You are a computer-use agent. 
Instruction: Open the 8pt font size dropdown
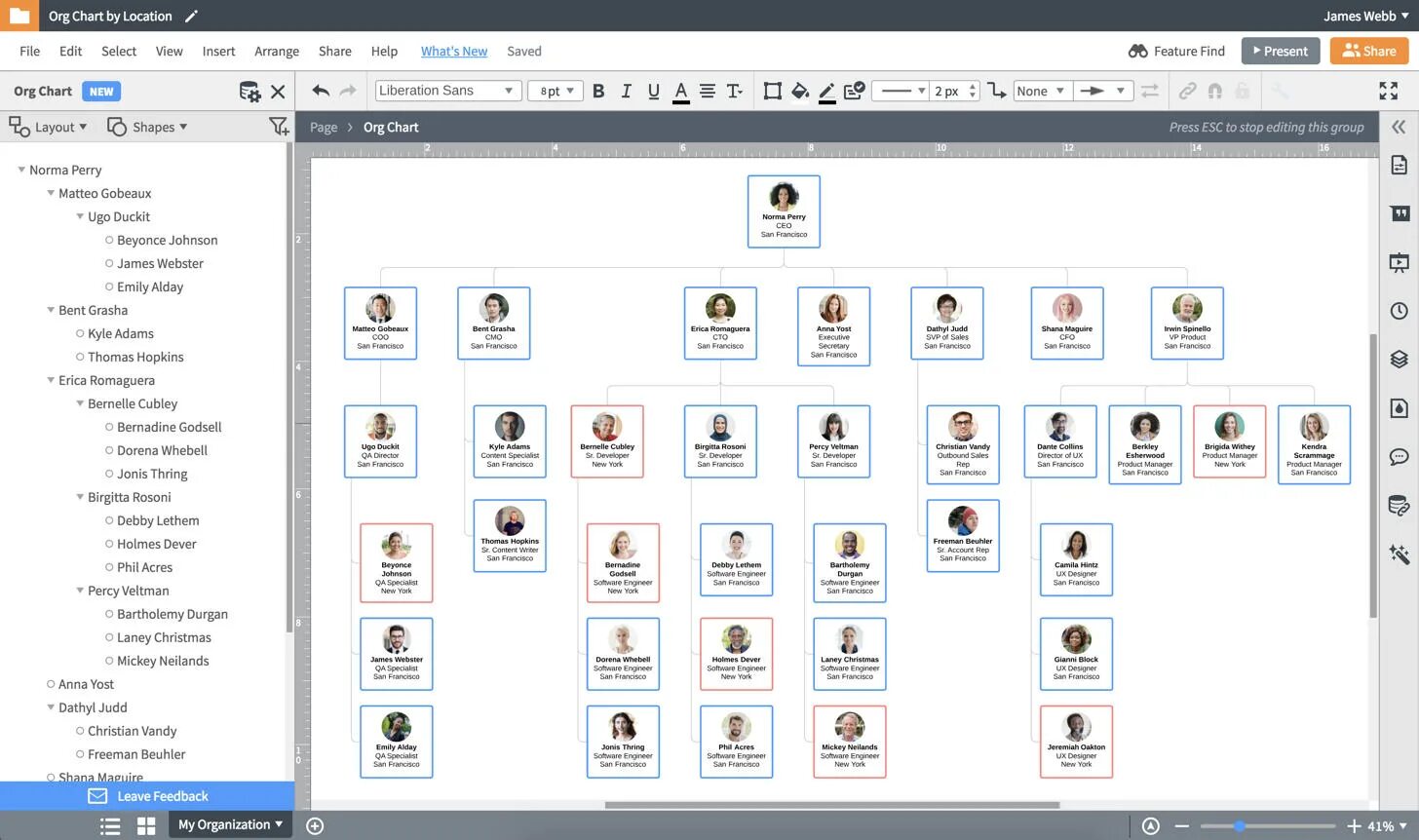[x=556, y=91]
